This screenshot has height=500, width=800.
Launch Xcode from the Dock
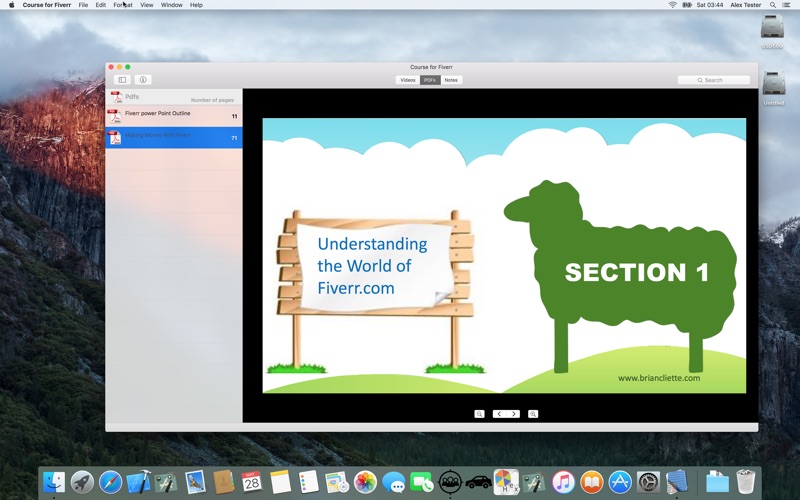point(138,482)
